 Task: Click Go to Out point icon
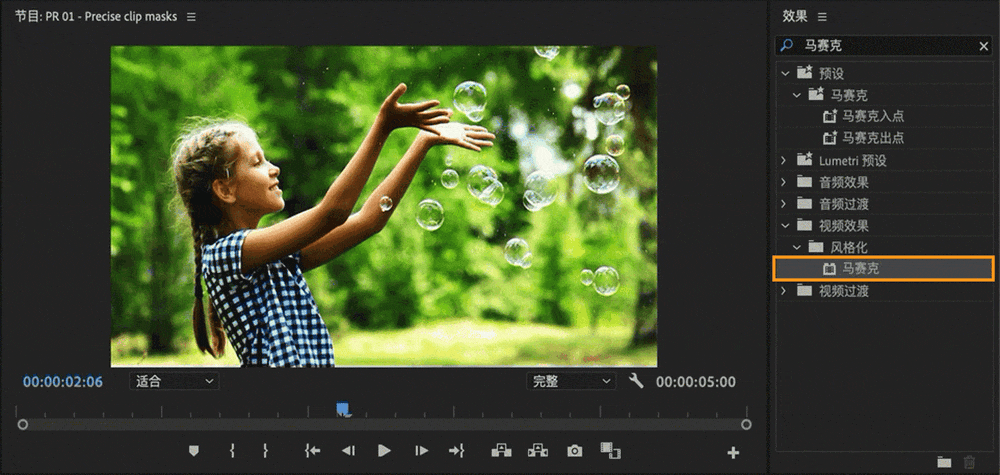coord(457,451)
